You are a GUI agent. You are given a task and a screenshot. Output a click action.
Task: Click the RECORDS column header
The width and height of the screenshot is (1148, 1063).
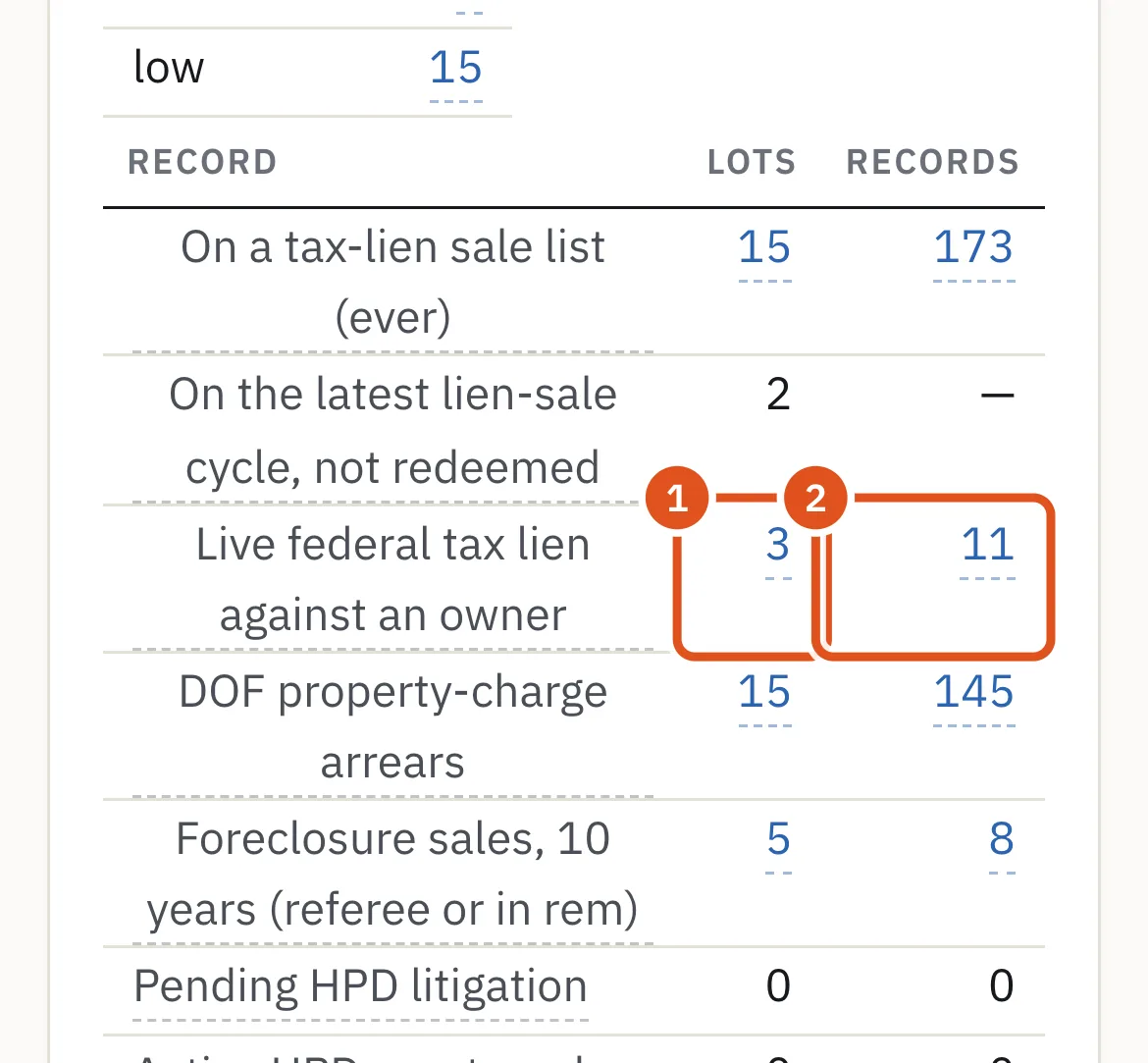[x=933, y=162]
